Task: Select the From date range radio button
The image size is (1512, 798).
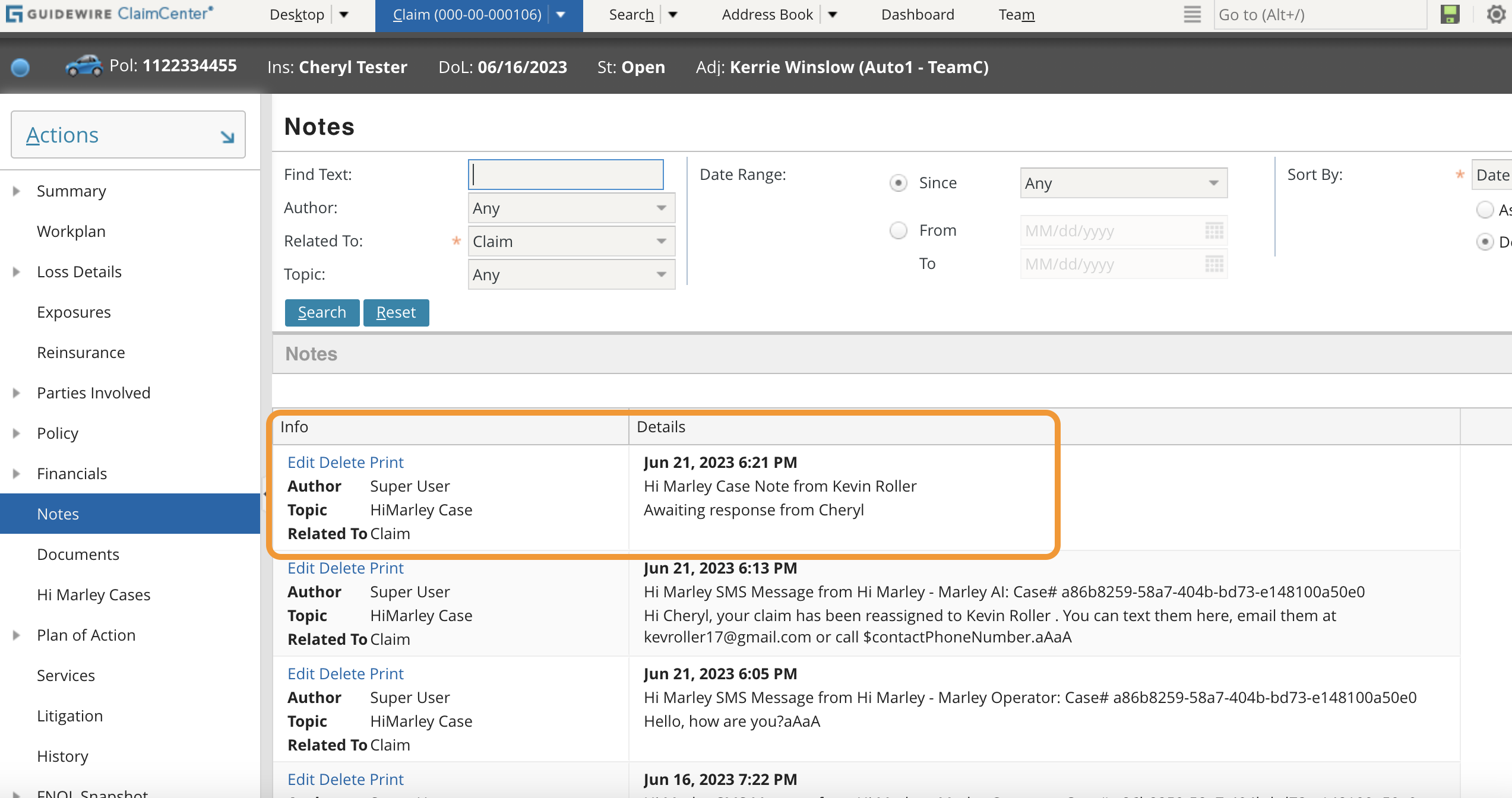Action: point(899,230)
